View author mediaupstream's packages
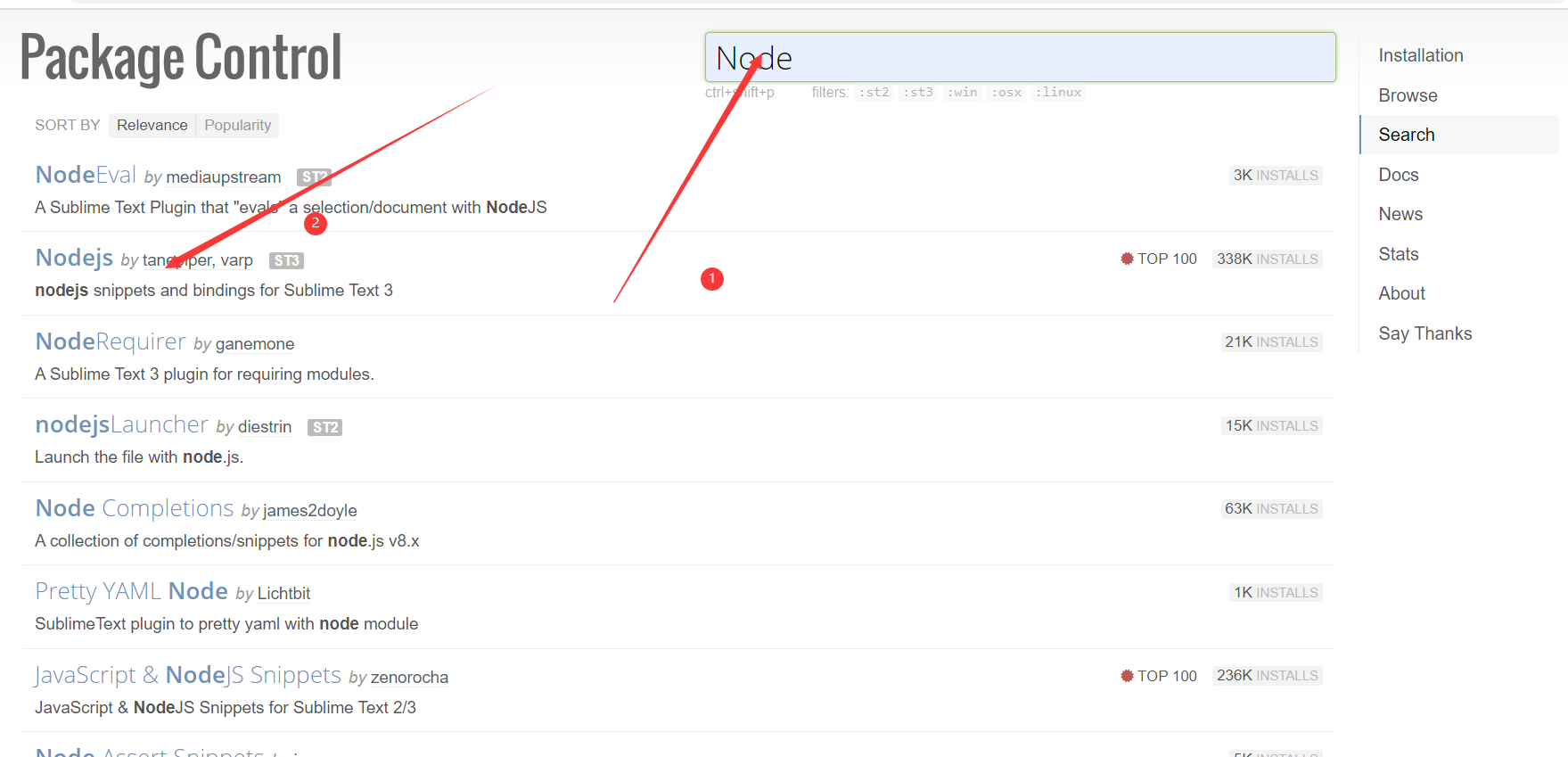The width and height of the screenshot is (1568, 757). 223,177
